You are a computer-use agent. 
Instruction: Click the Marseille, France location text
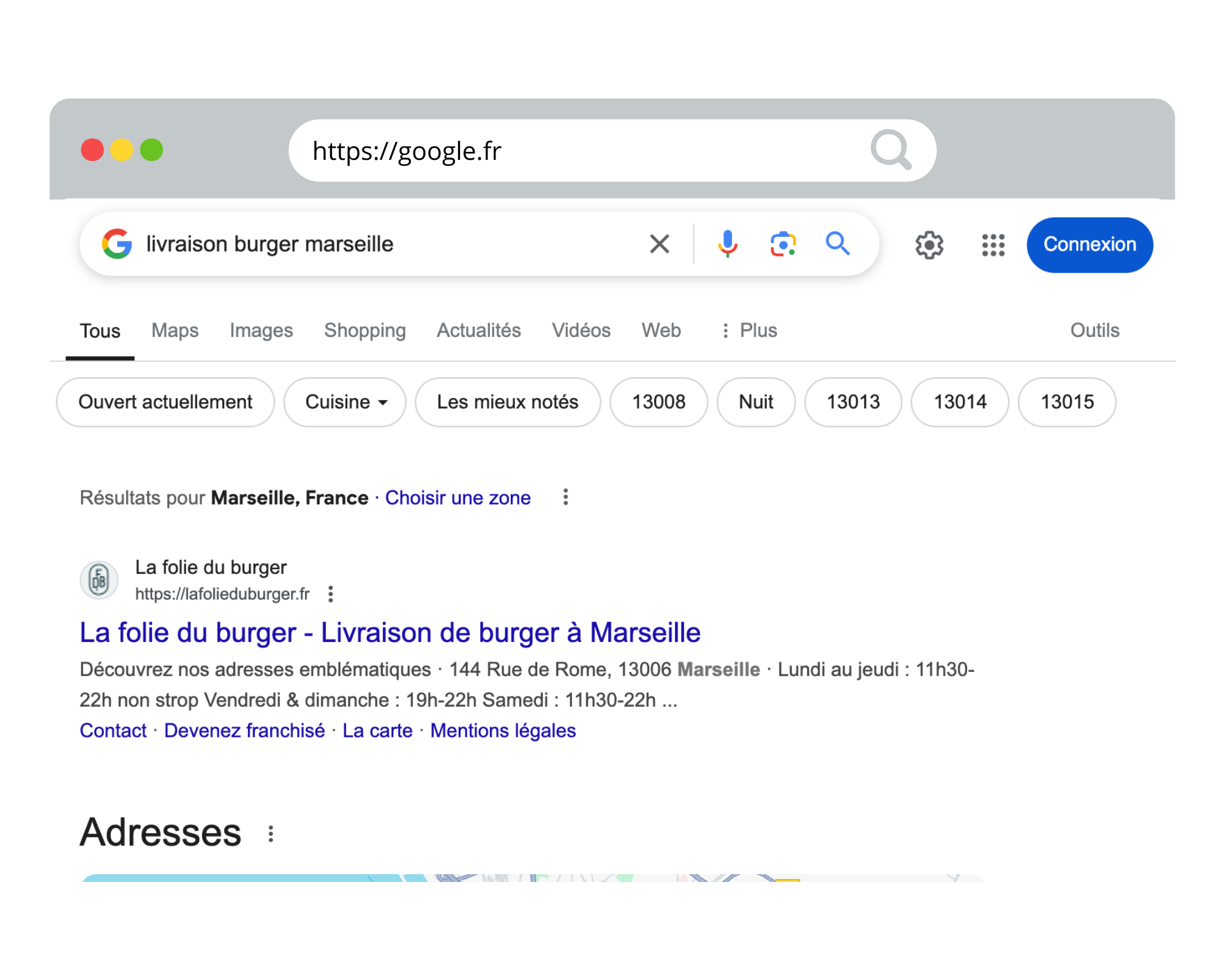pos(290,498)
